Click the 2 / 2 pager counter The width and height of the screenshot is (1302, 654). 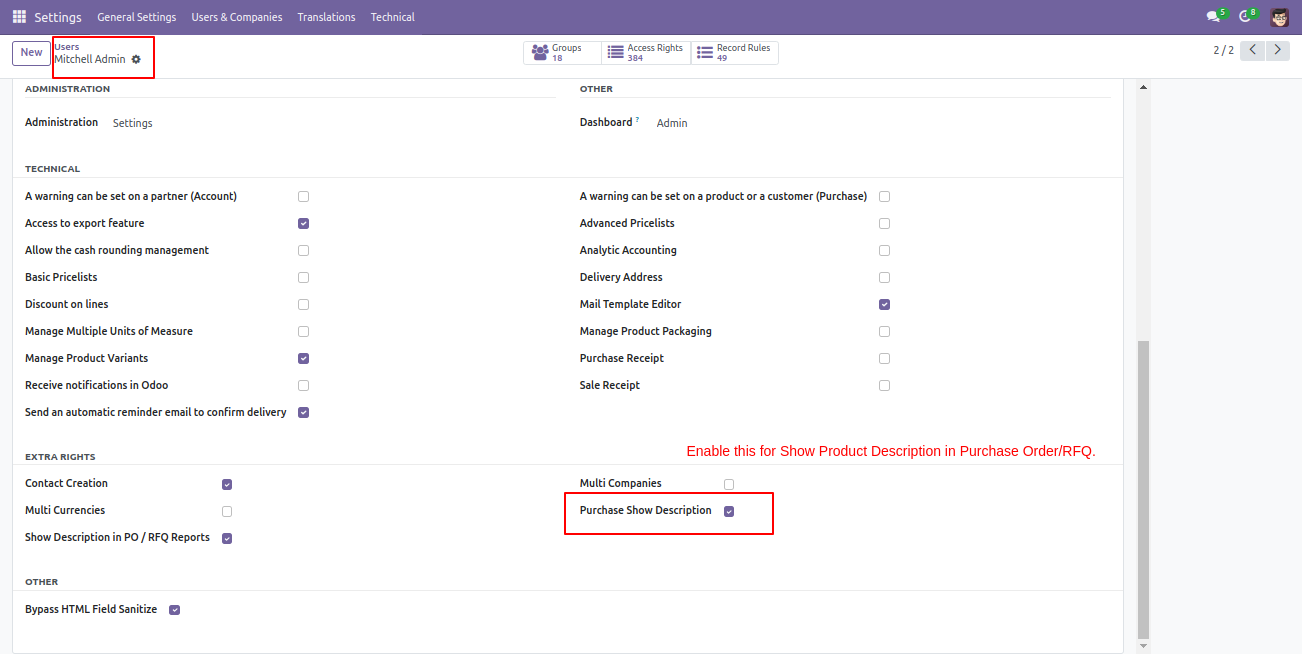1224,50
